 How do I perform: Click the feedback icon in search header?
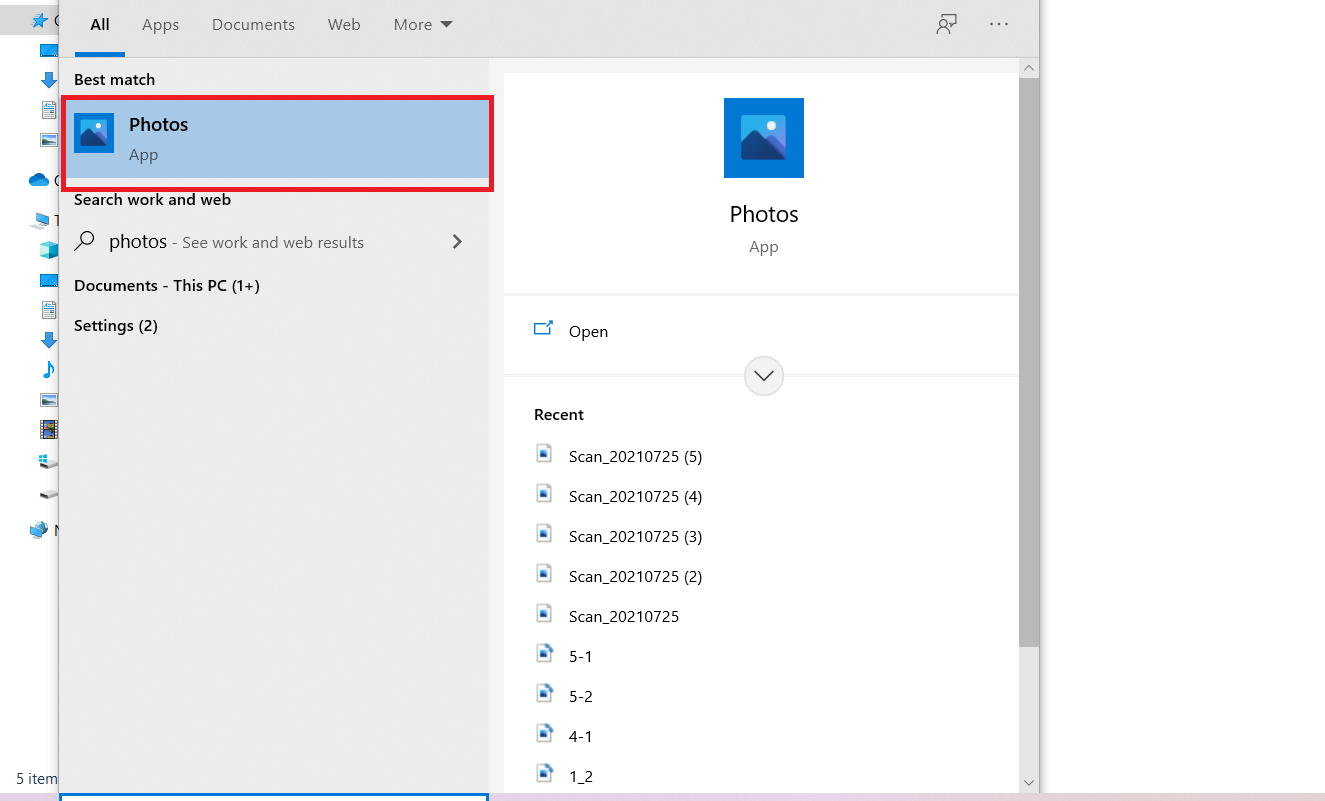946,25
